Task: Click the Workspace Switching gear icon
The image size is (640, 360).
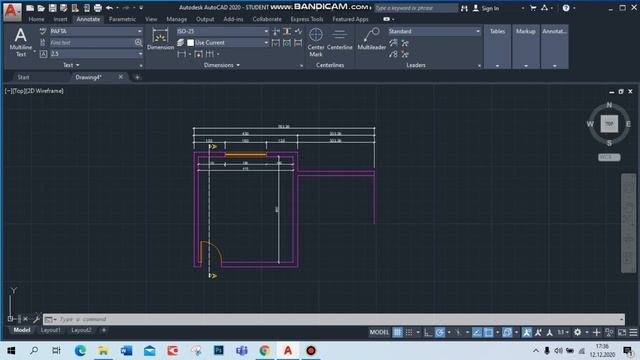Action: pyautogui.click(x=577, y=333)
